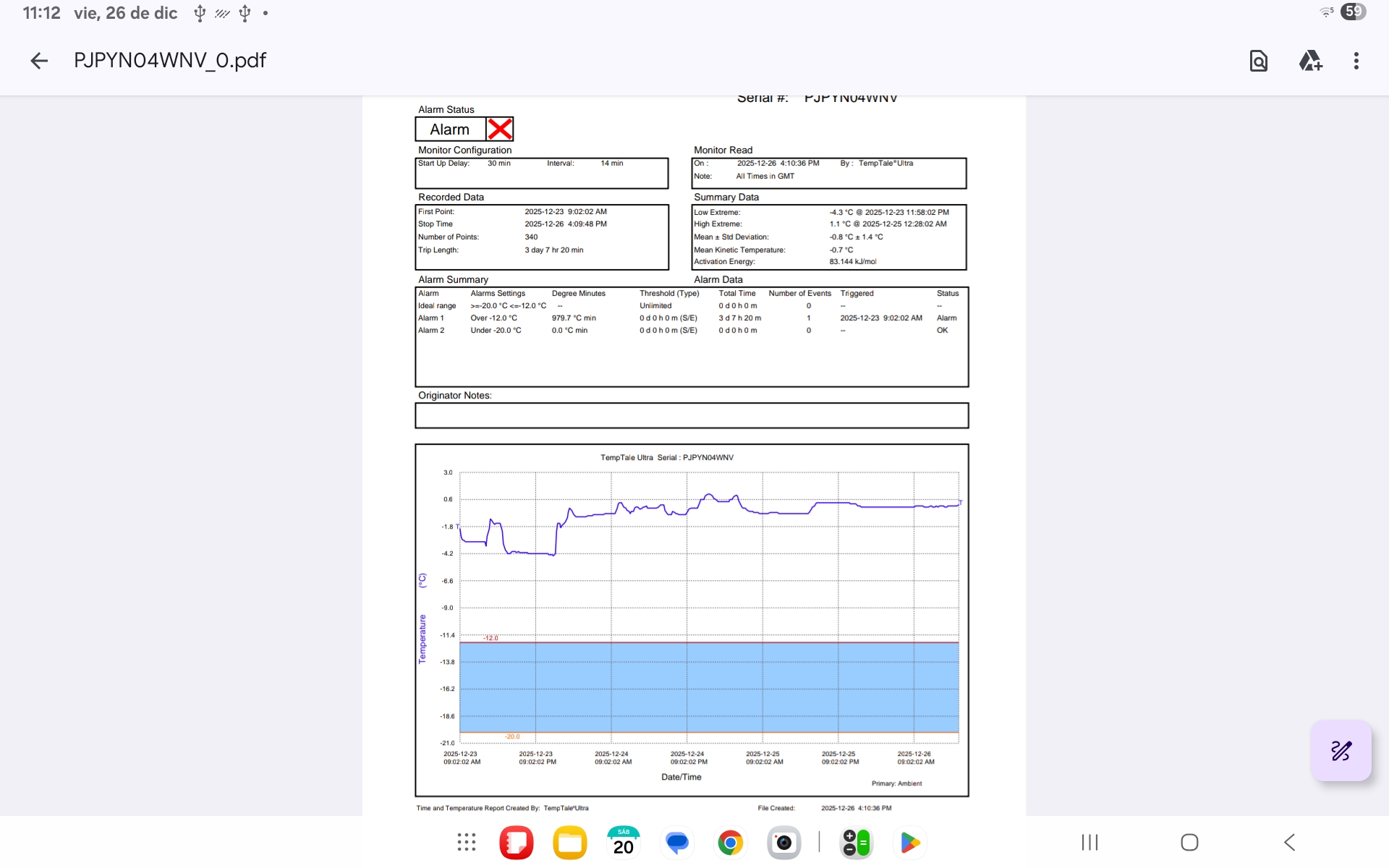Launch Google Messages from the taskbar

point(677,843)
